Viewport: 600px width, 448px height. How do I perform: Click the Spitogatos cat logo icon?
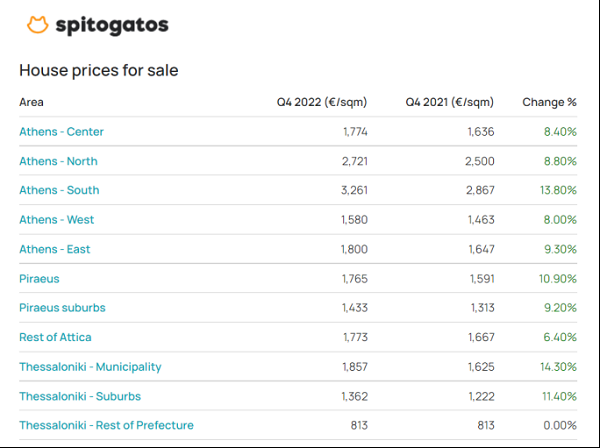coord(37,26)
